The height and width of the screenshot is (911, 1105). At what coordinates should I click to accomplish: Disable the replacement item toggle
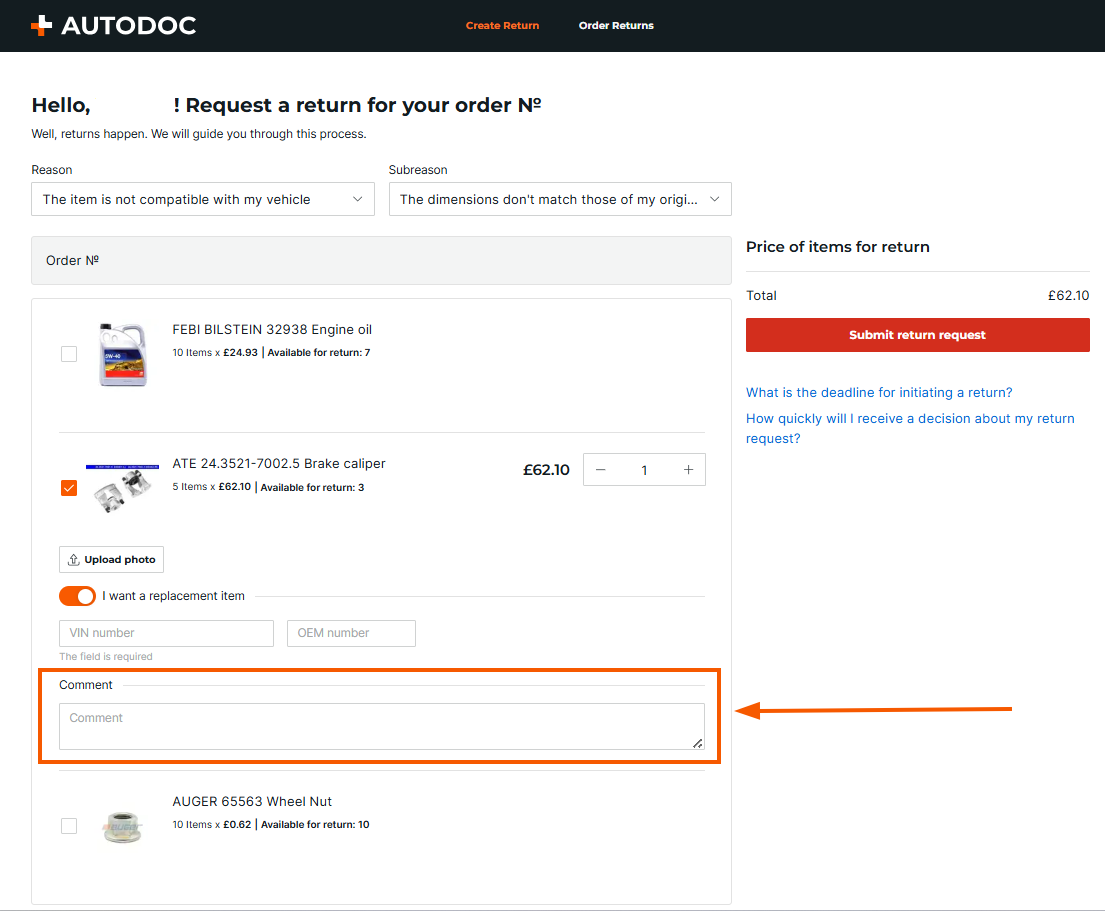(77, 596)
